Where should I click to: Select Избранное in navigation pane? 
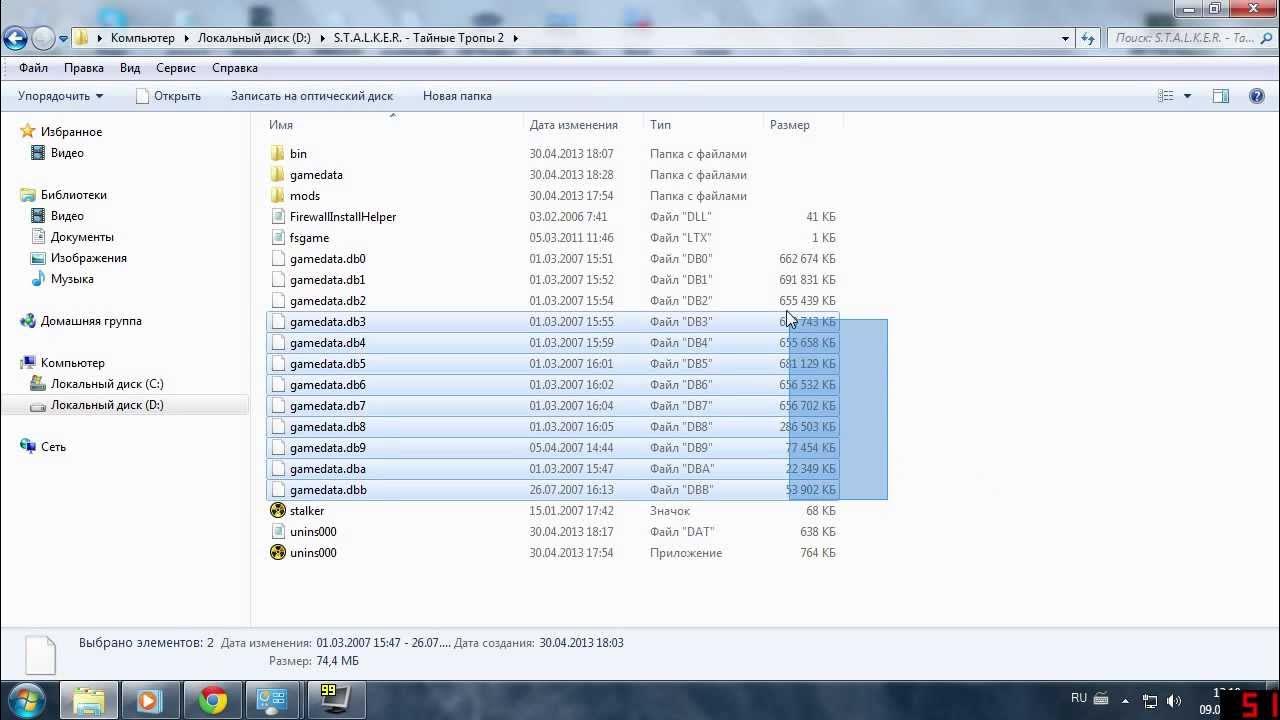(71, 132)
